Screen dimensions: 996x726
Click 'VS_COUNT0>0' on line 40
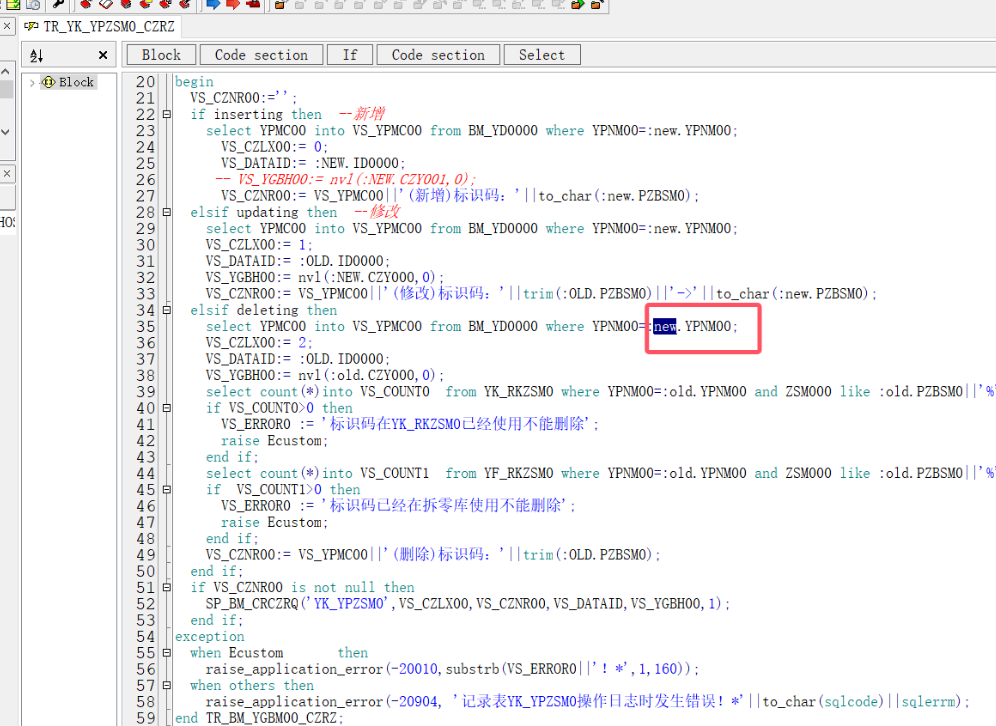pos(271,408)
